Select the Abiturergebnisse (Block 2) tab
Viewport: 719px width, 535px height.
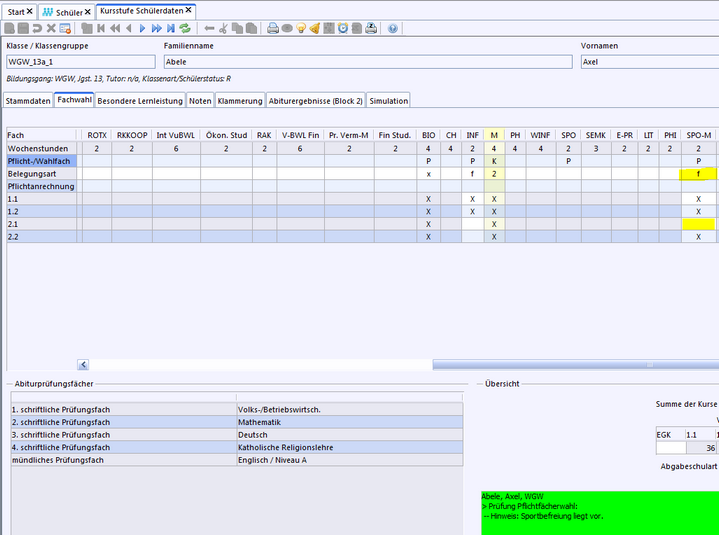pyautogui.click(x=315, y=101)
